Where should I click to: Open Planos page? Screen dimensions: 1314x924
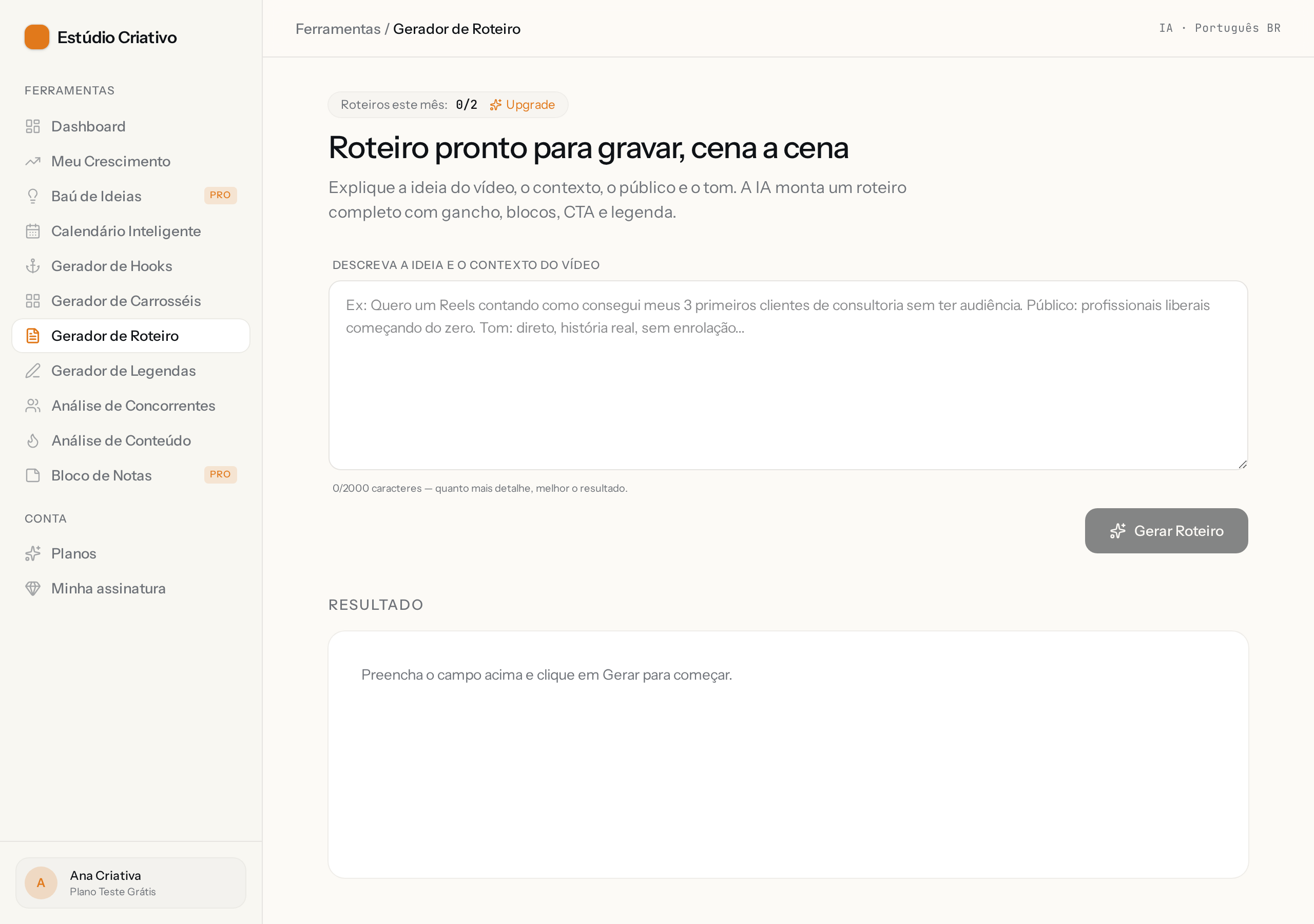click(131, 553)
